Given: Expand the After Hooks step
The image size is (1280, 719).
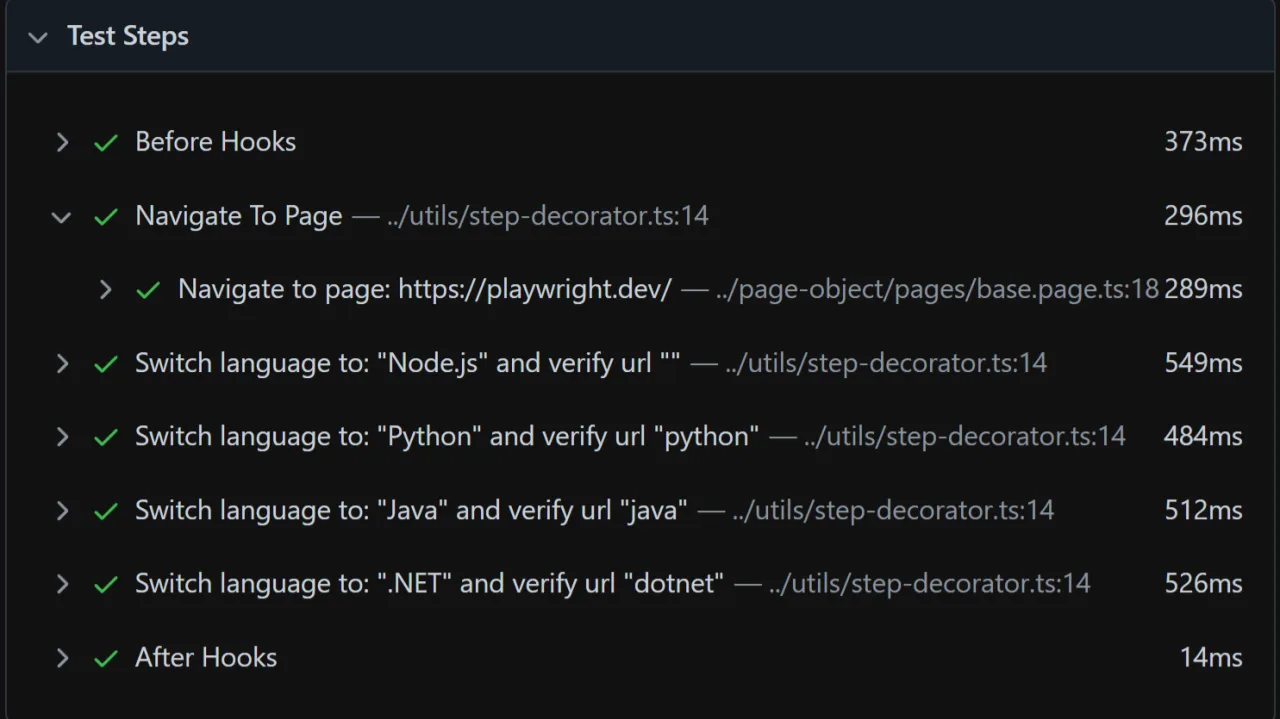Looking at the screenshot, I should (62, 658).
